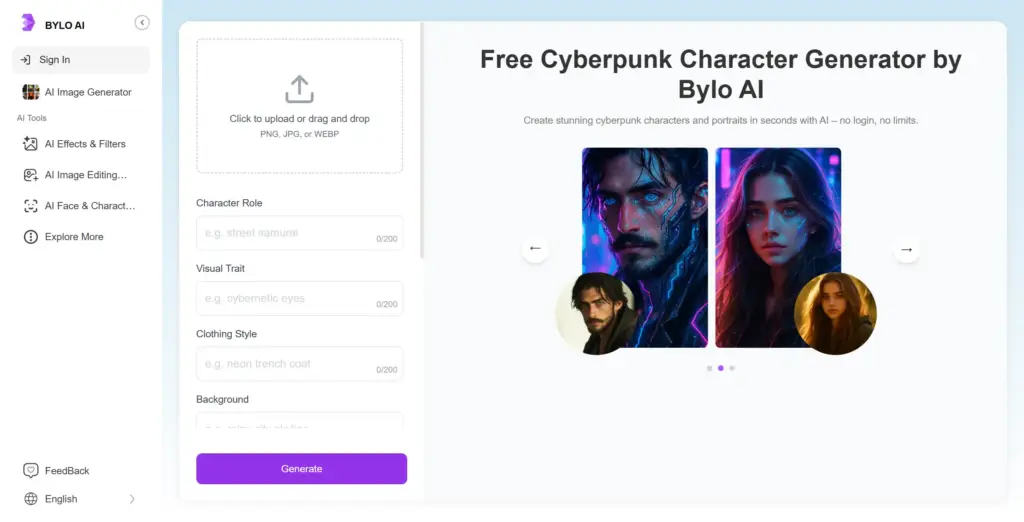Expand the English language selector
This screenshot has width=1024, height=522.
pos(81,499)
